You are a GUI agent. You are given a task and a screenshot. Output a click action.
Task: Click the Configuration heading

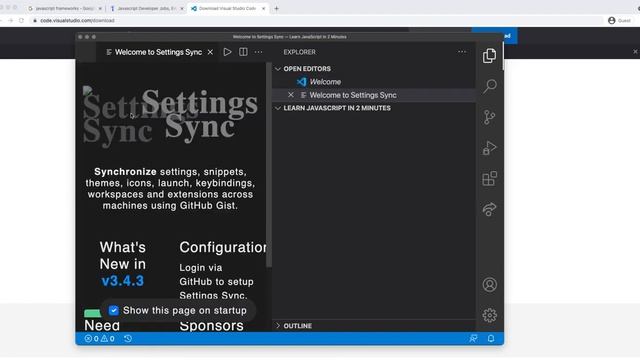click(x=223, y=247)
